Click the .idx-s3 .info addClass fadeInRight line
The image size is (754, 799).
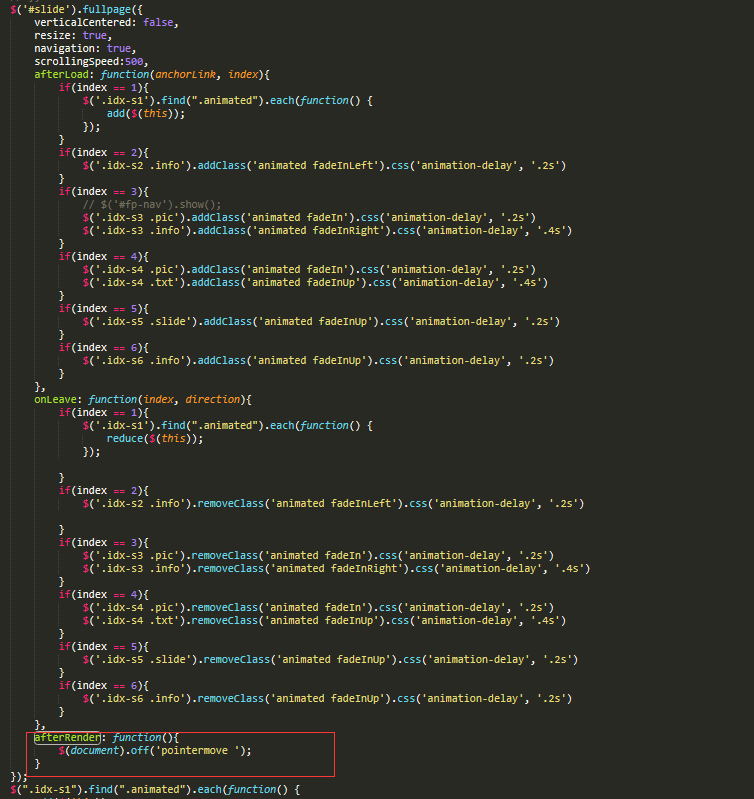(x=327, y=230)
